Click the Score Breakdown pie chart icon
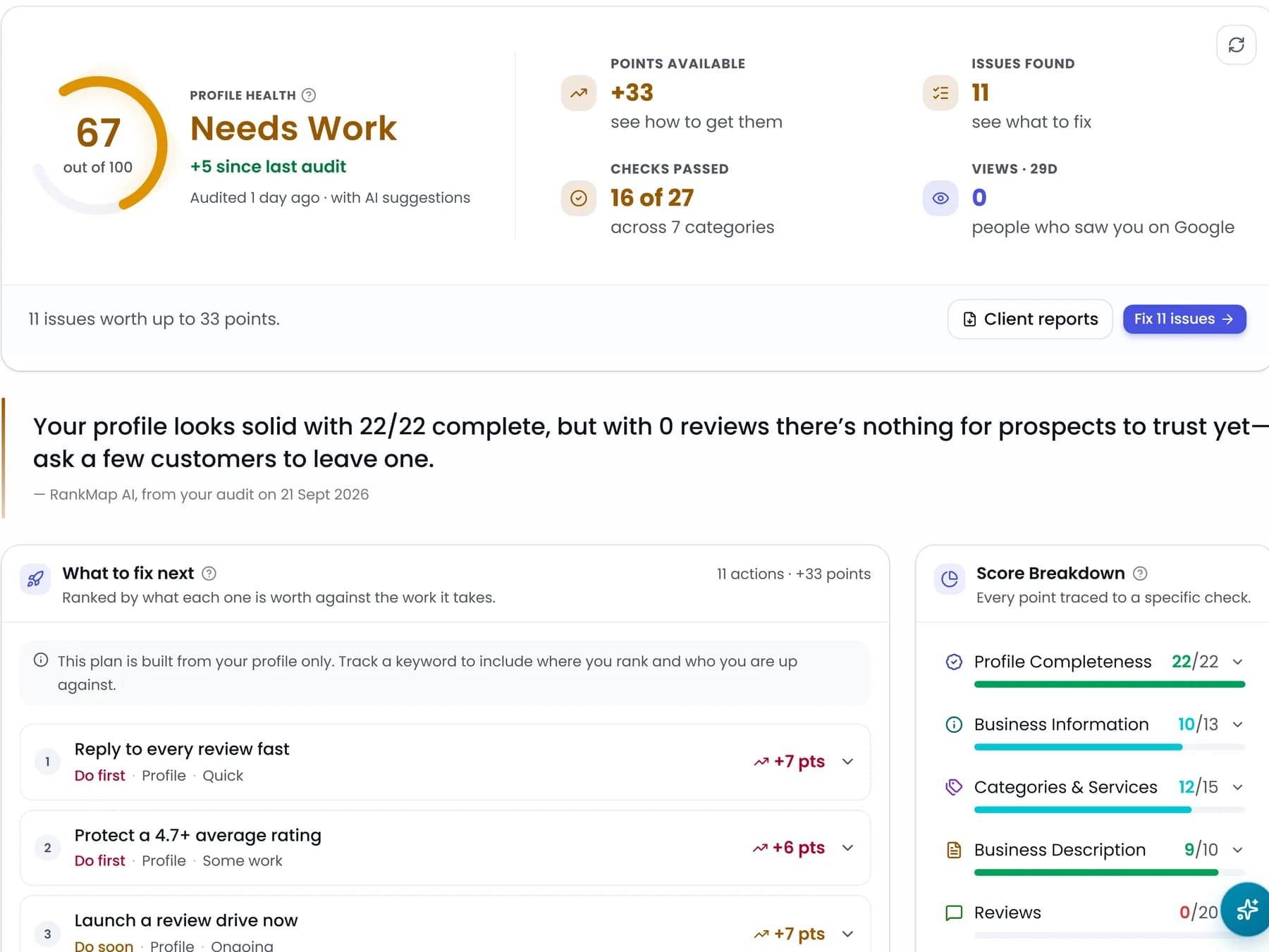 (x=950, y=579)
